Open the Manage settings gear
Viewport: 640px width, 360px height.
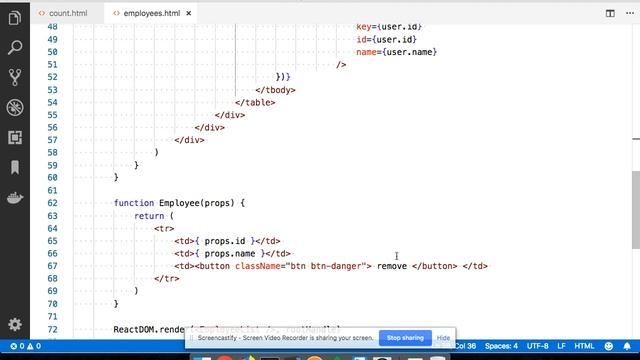(15, 324)
